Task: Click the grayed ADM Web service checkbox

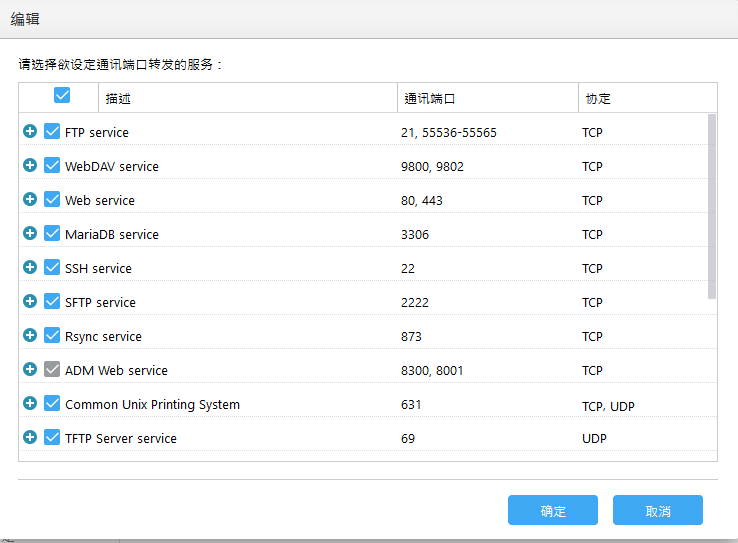Action: click(52, 369)
